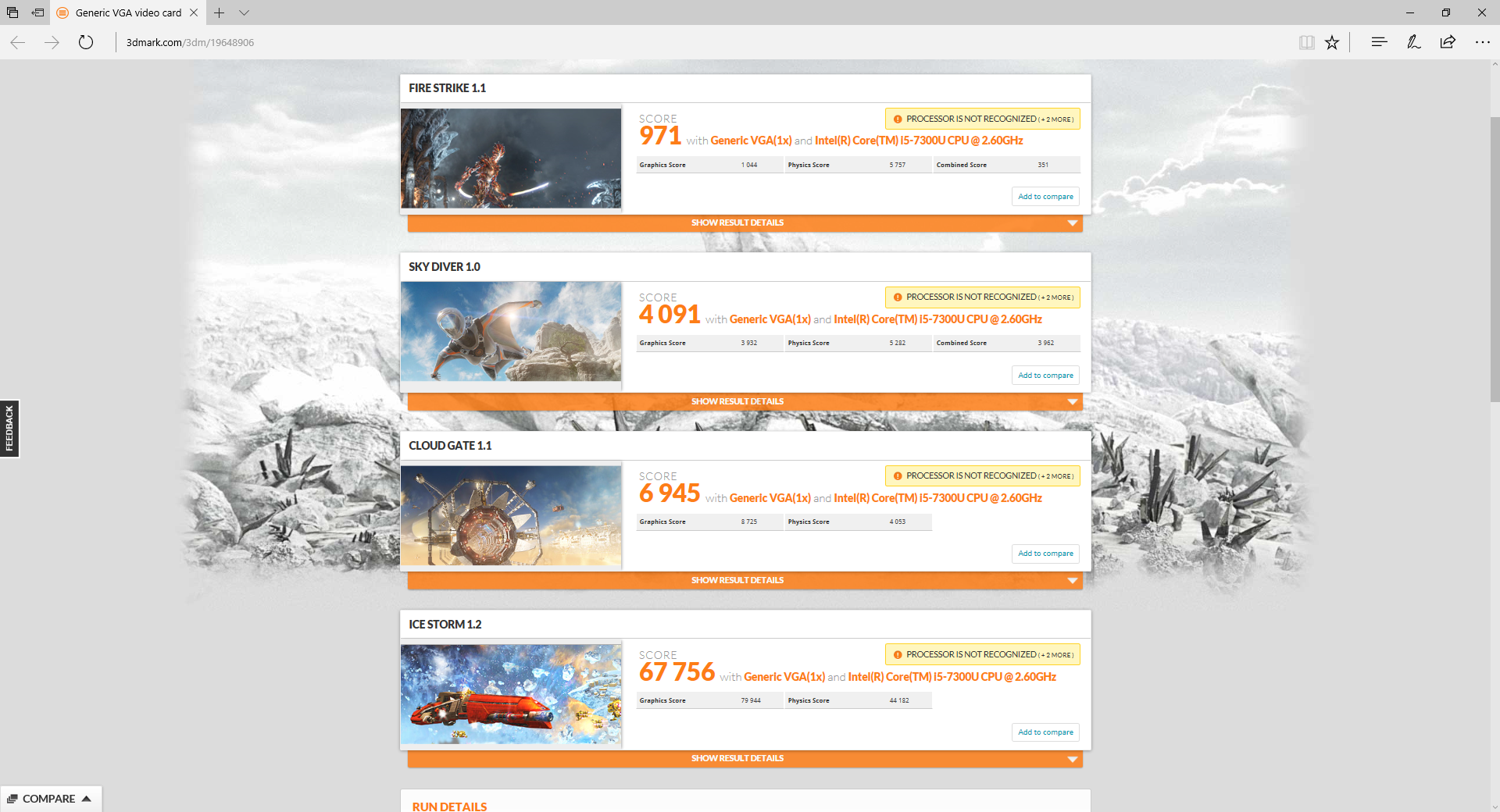Click Sky Diver processor not recognized warning

pos(983,297)
